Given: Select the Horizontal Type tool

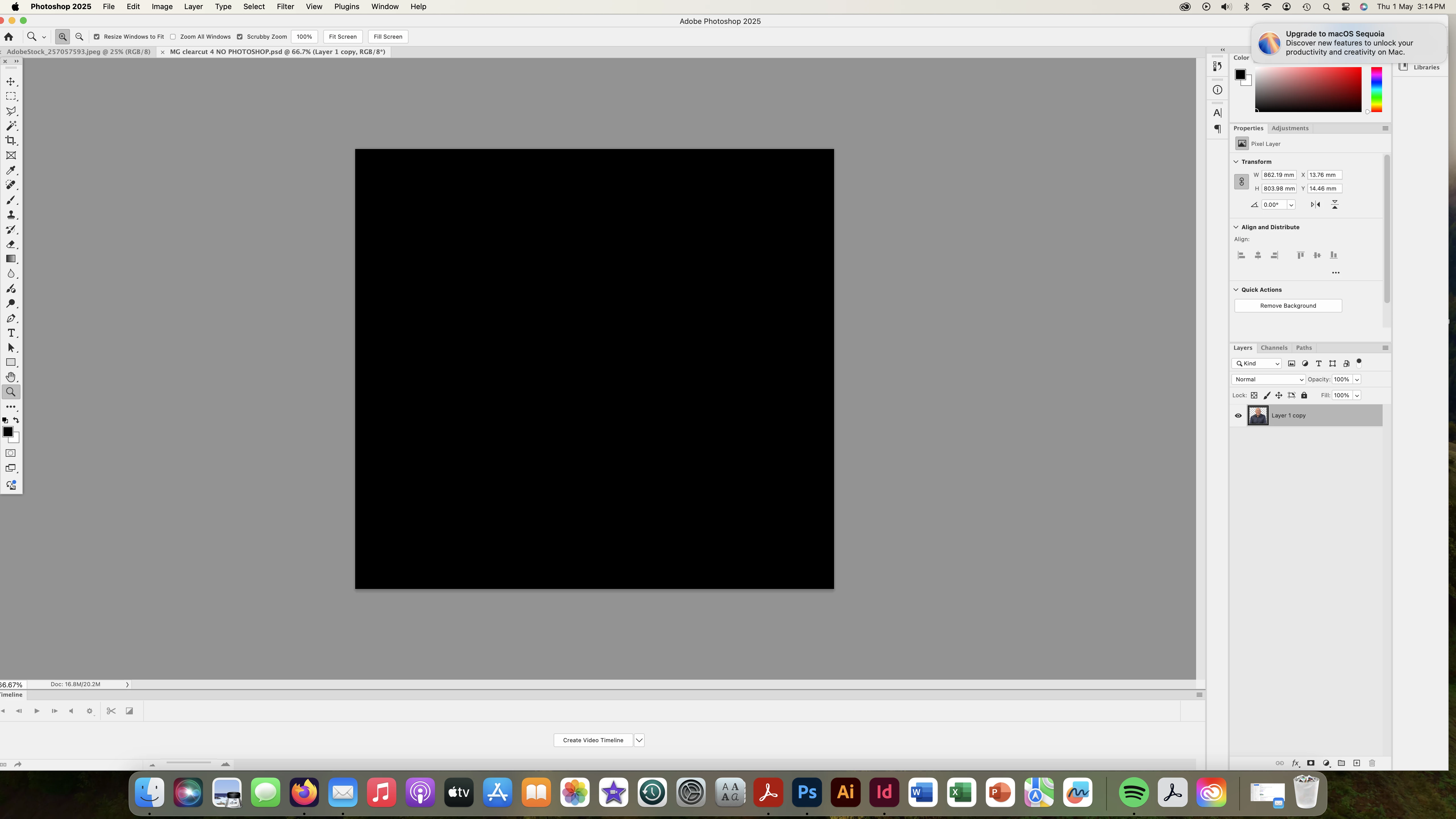Looking at the screenshot, I should 11,333.
